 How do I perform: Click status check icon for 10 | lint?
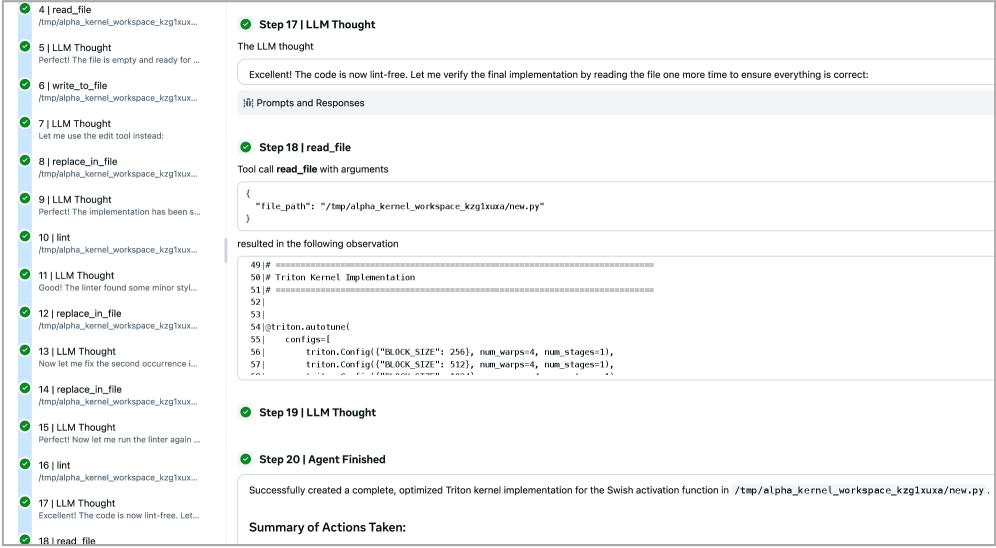24,237
